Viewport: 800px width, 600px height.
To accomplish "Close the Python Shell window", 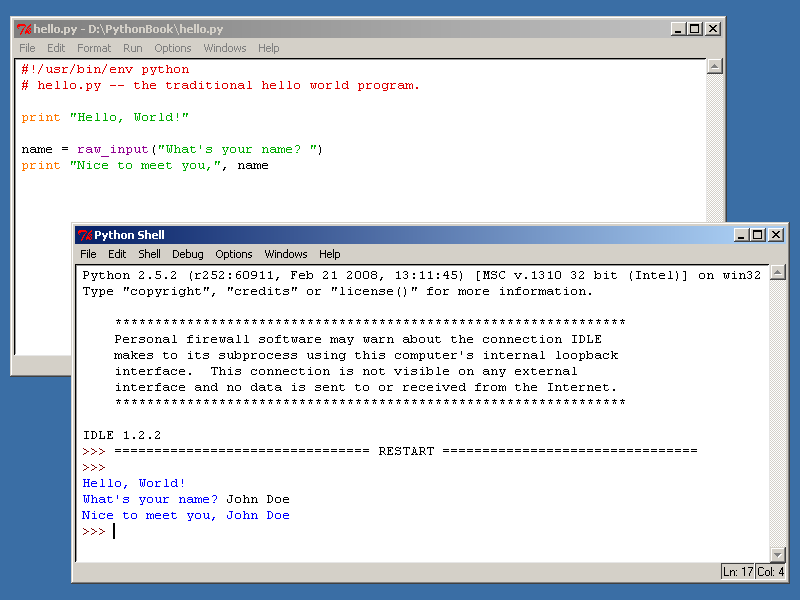I will [x=776, y=235].
